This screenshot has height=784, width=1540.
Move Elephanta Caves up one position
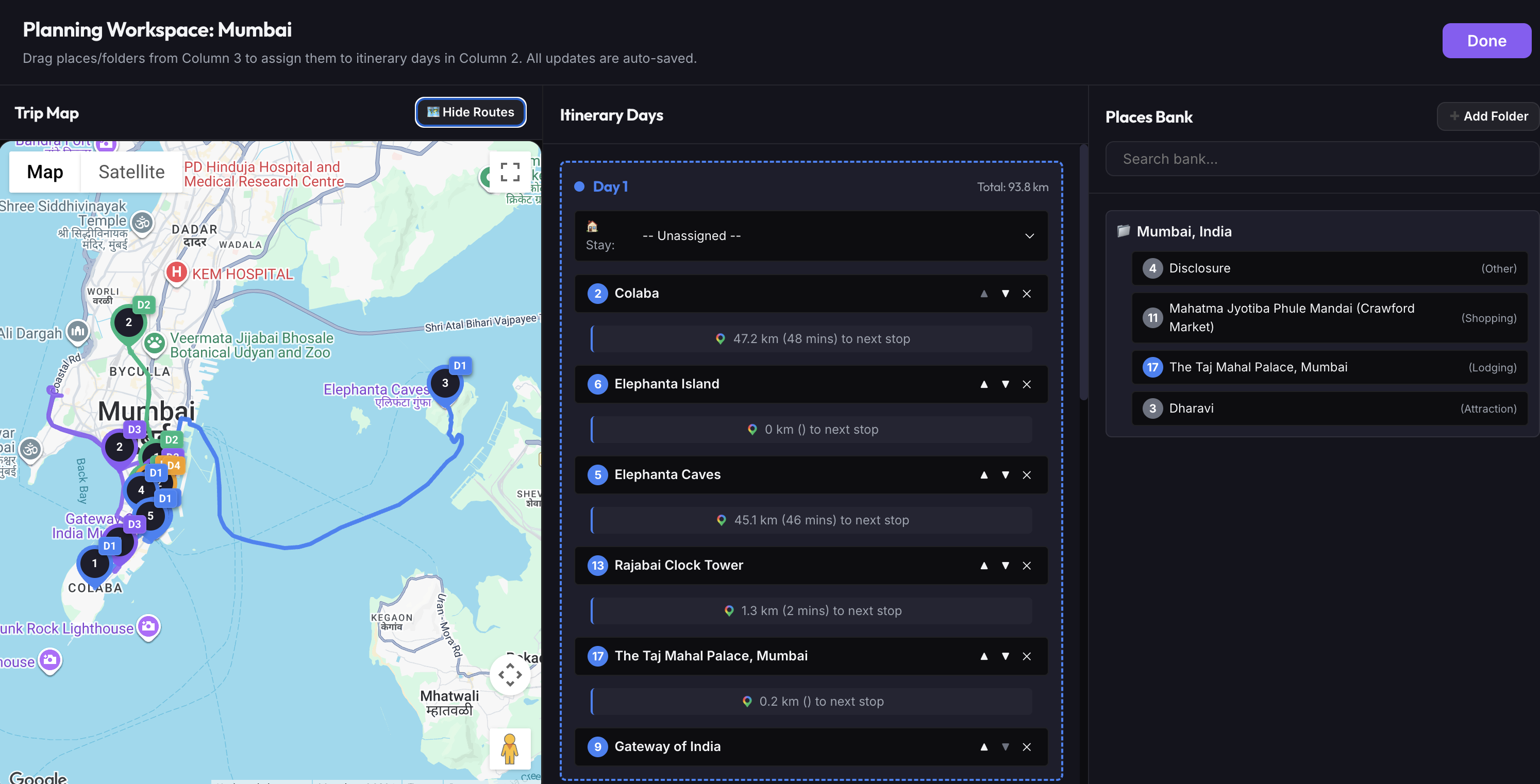[x=984, y=475]
